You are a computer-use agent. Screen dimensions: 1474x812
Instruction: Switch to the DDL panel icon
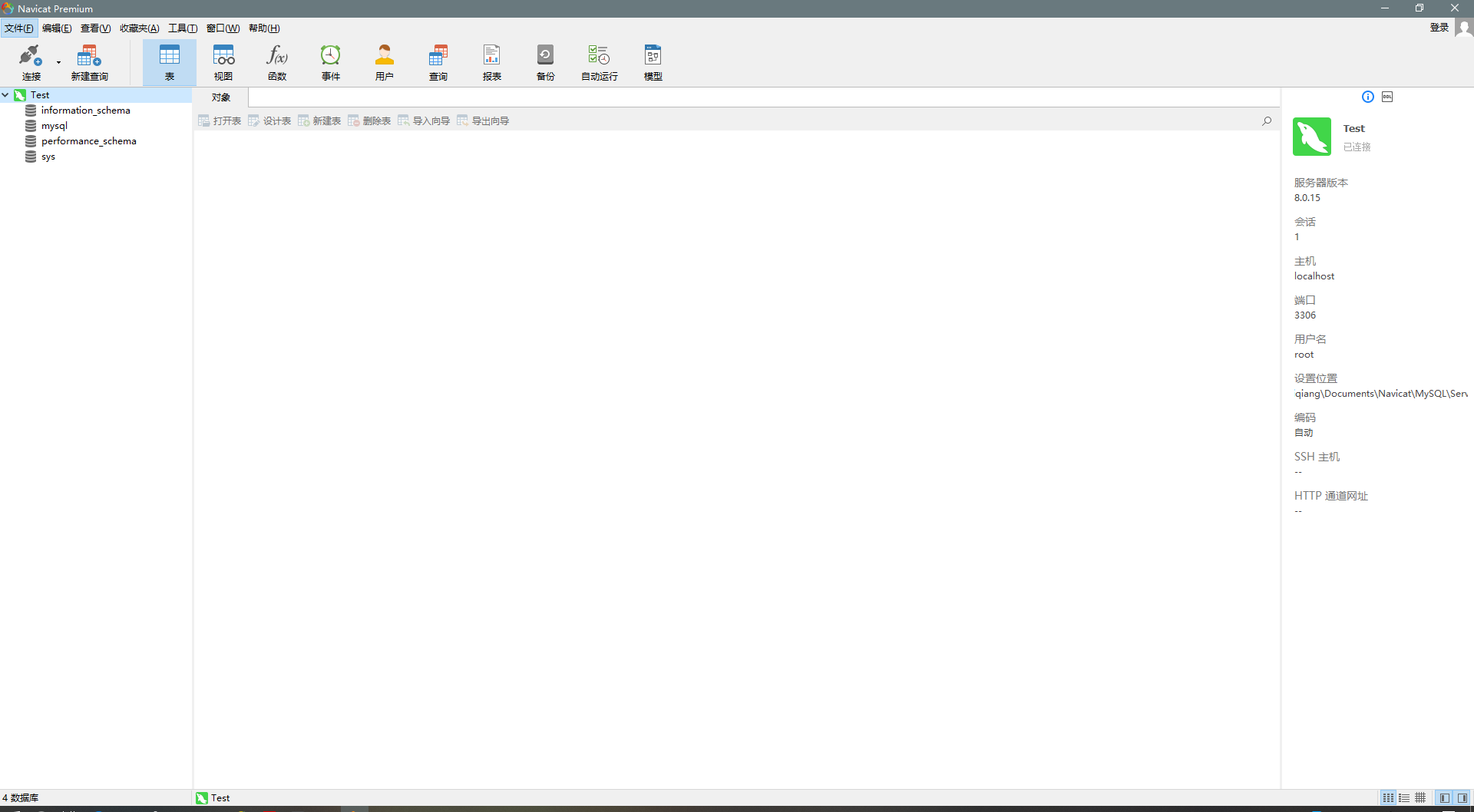1387,97
